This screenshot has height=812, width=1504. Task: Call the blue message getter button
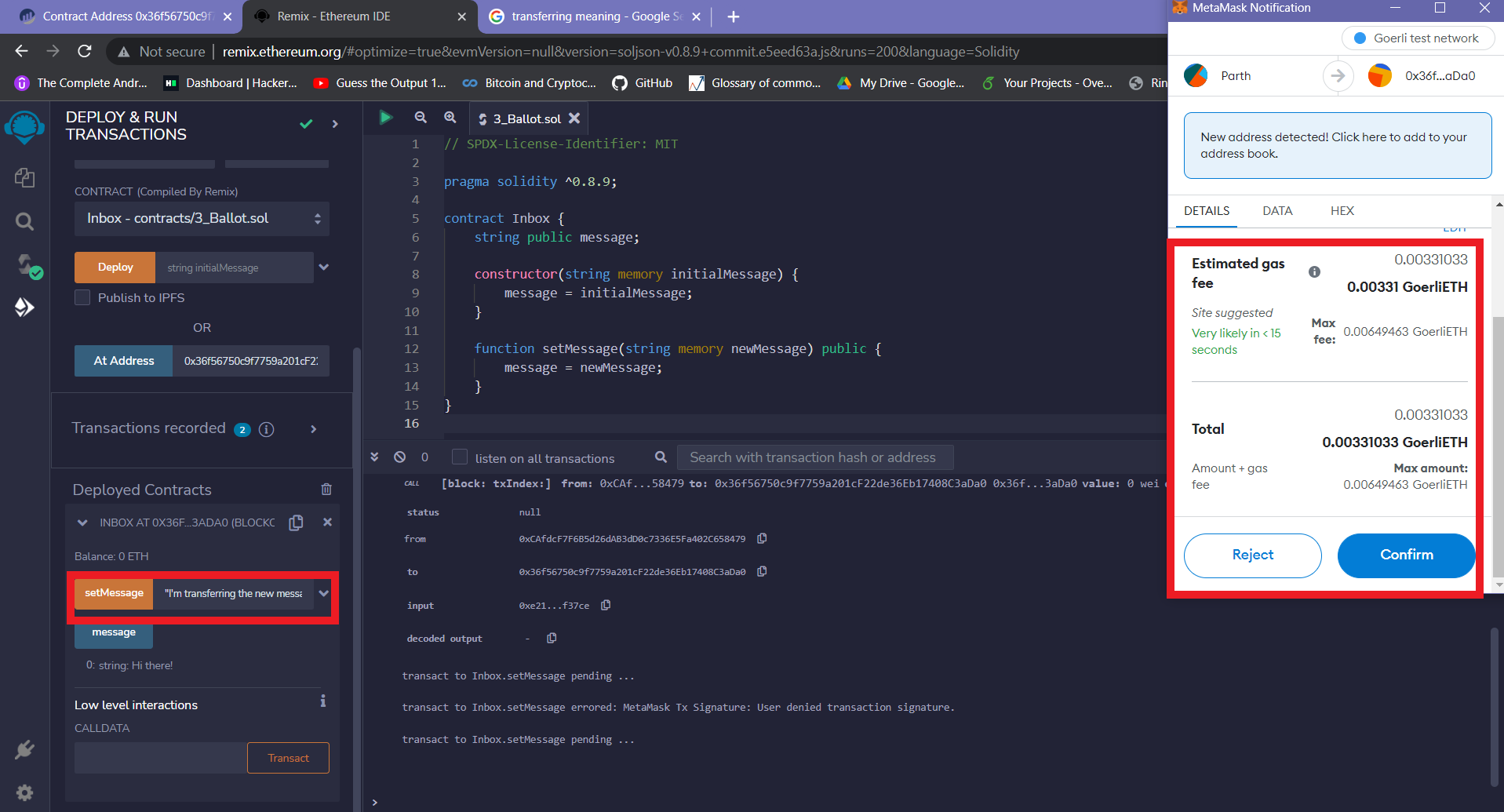tap(114, 632)
